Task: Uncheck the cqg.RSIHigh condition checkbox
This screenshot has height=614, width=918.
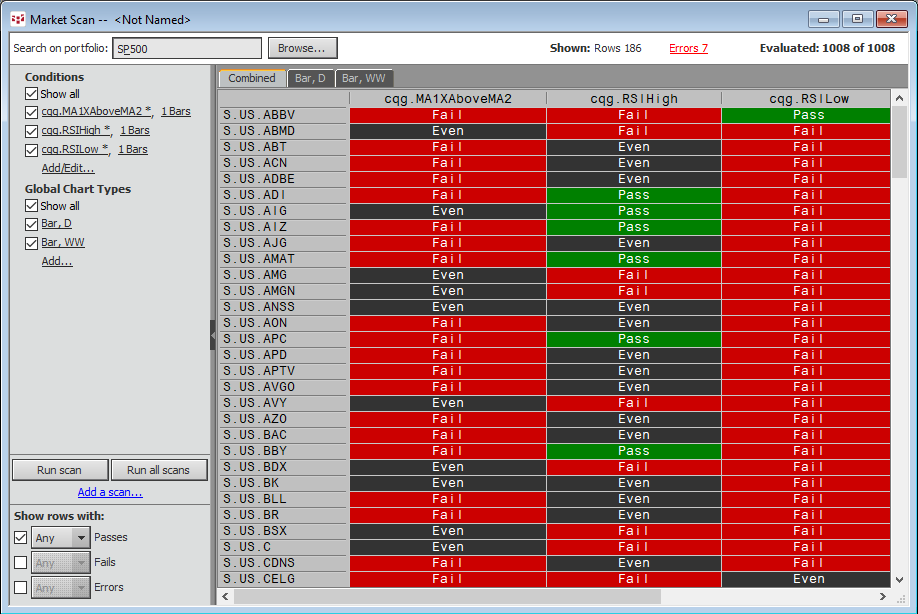Action: tap(32, 130)
